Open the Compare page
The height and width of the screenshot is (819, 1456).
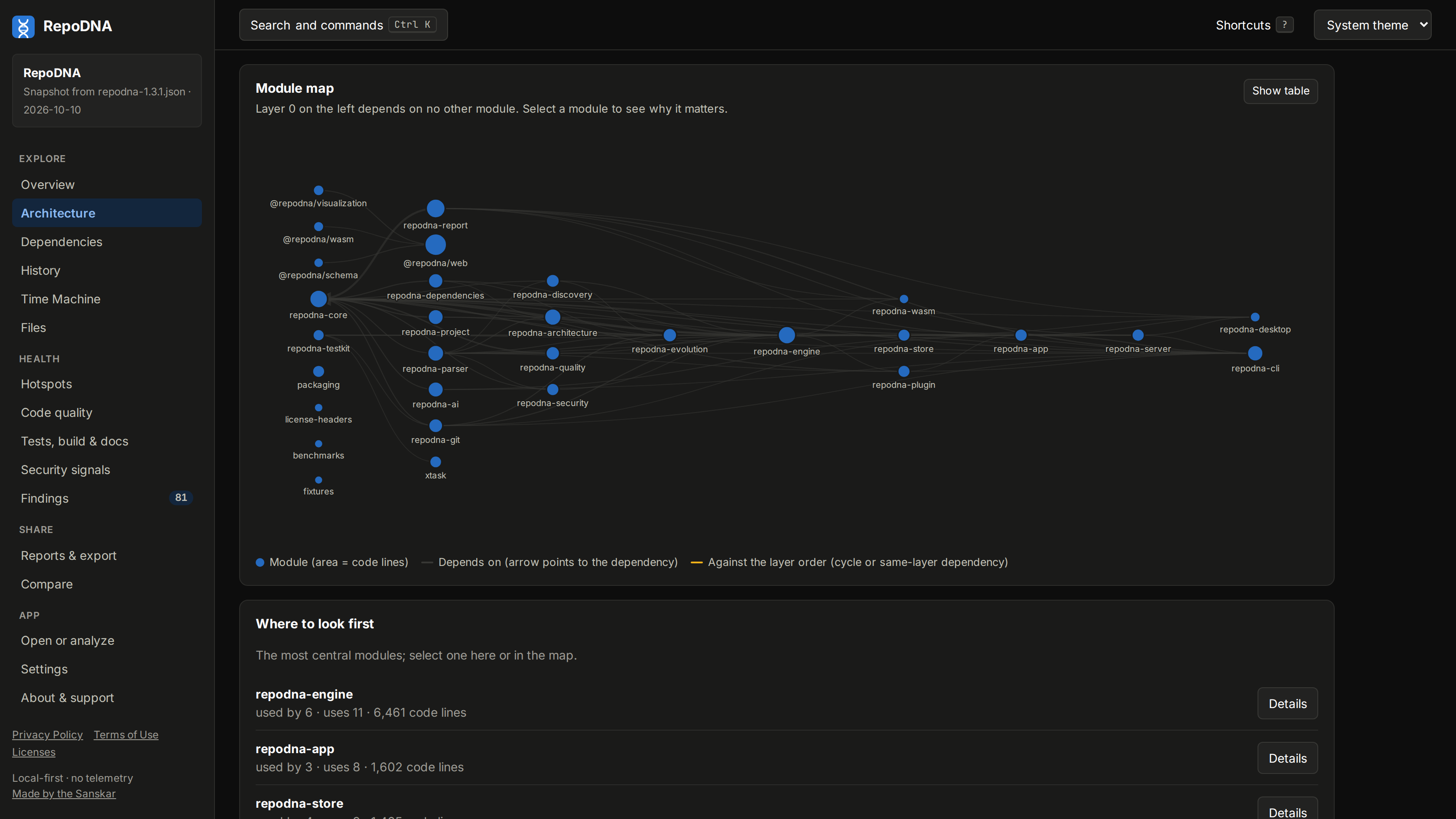click(107, 584)
